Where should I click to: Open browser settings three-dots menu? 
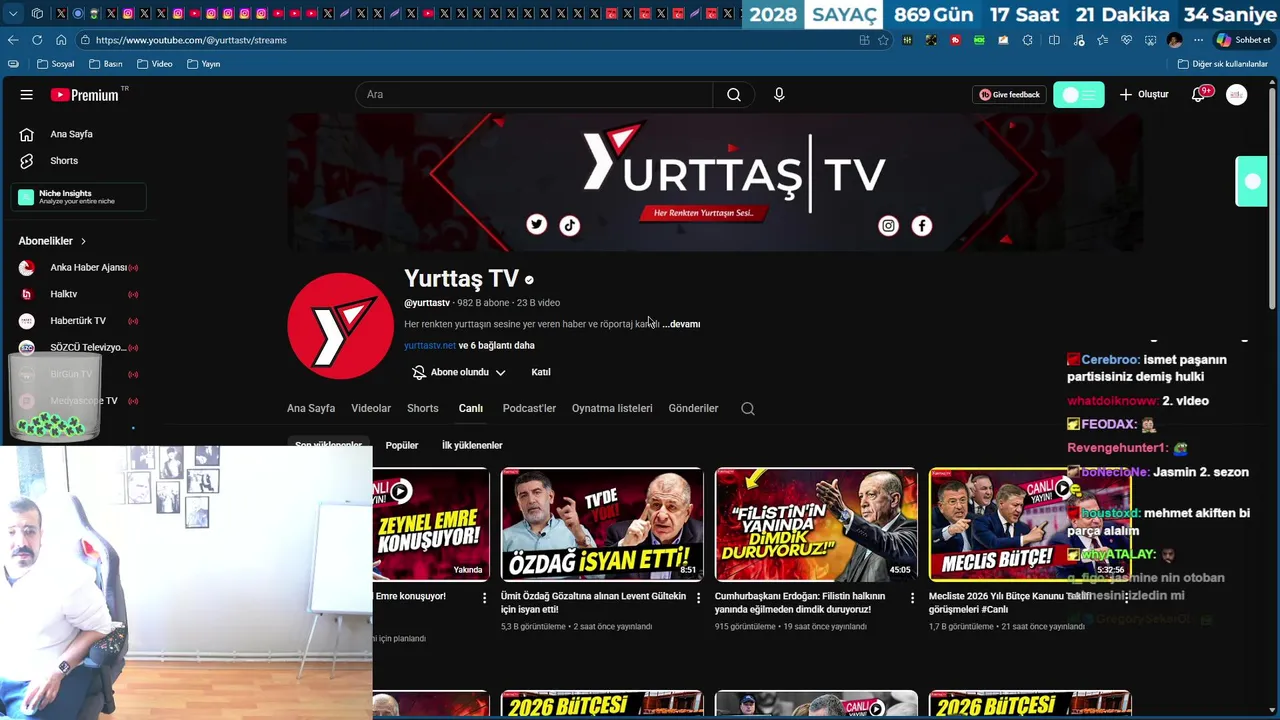tap(1198, 40)
